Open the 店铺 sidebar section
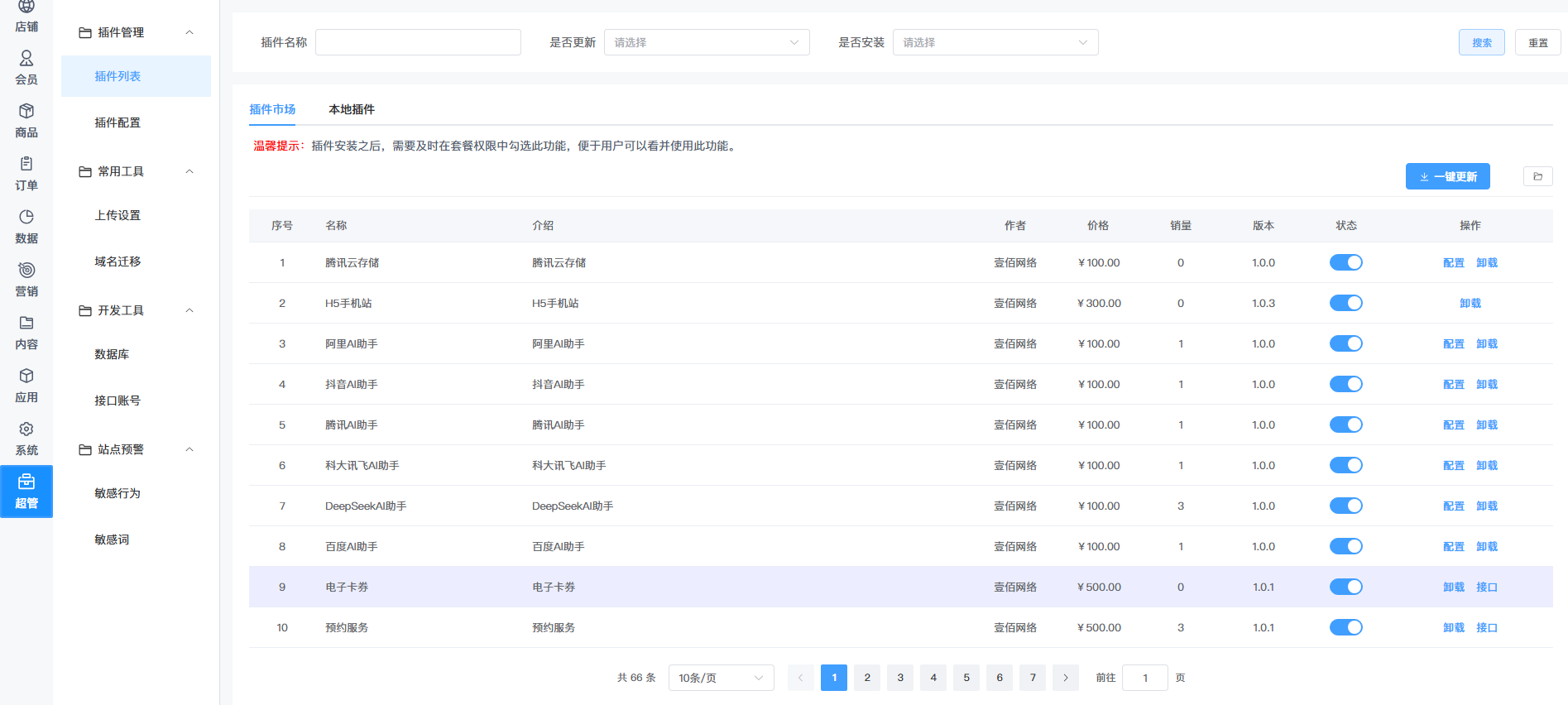The image size is (1568, 705). 26,17
